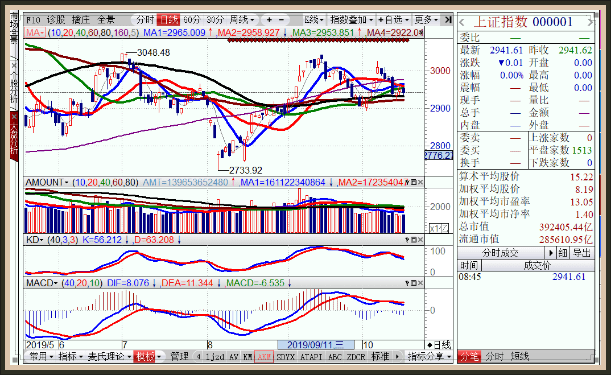This screenshot has width=611, height=375.
Task: Select the 分时 tab in the bottom right panel
Action: (494, 356)
